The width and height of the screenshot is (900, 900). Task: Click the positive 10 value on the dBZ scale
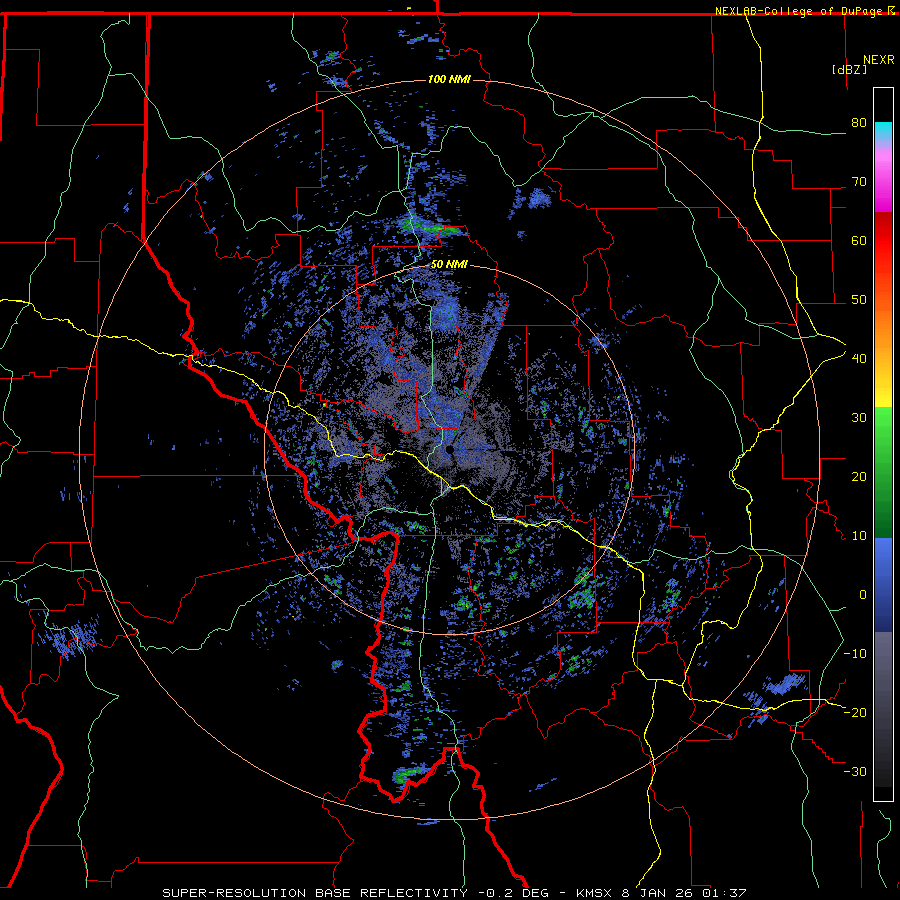click(x=859, y=536)
